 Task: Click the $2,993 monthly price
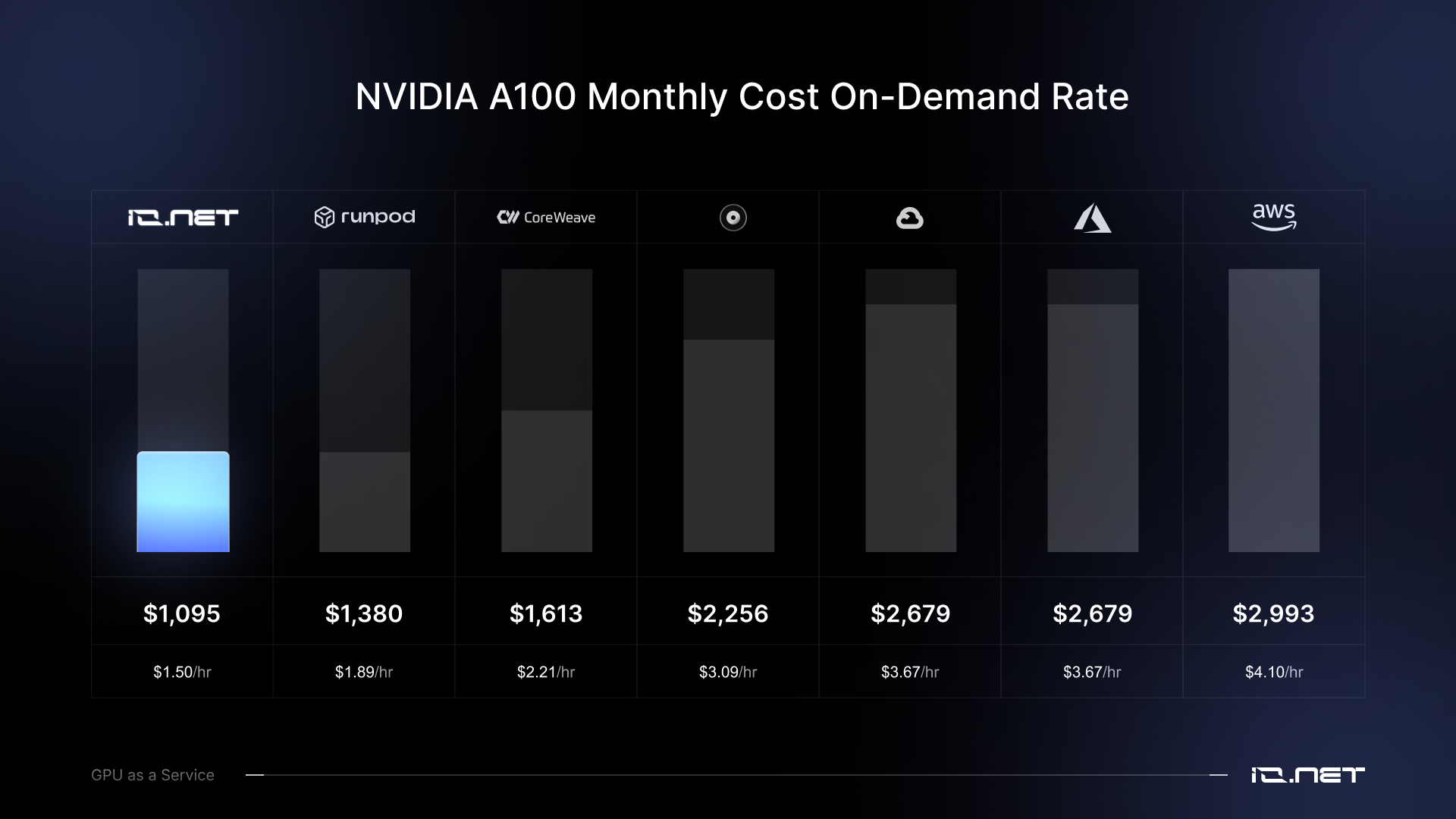pyautogui.click(x=1273, y=613)
